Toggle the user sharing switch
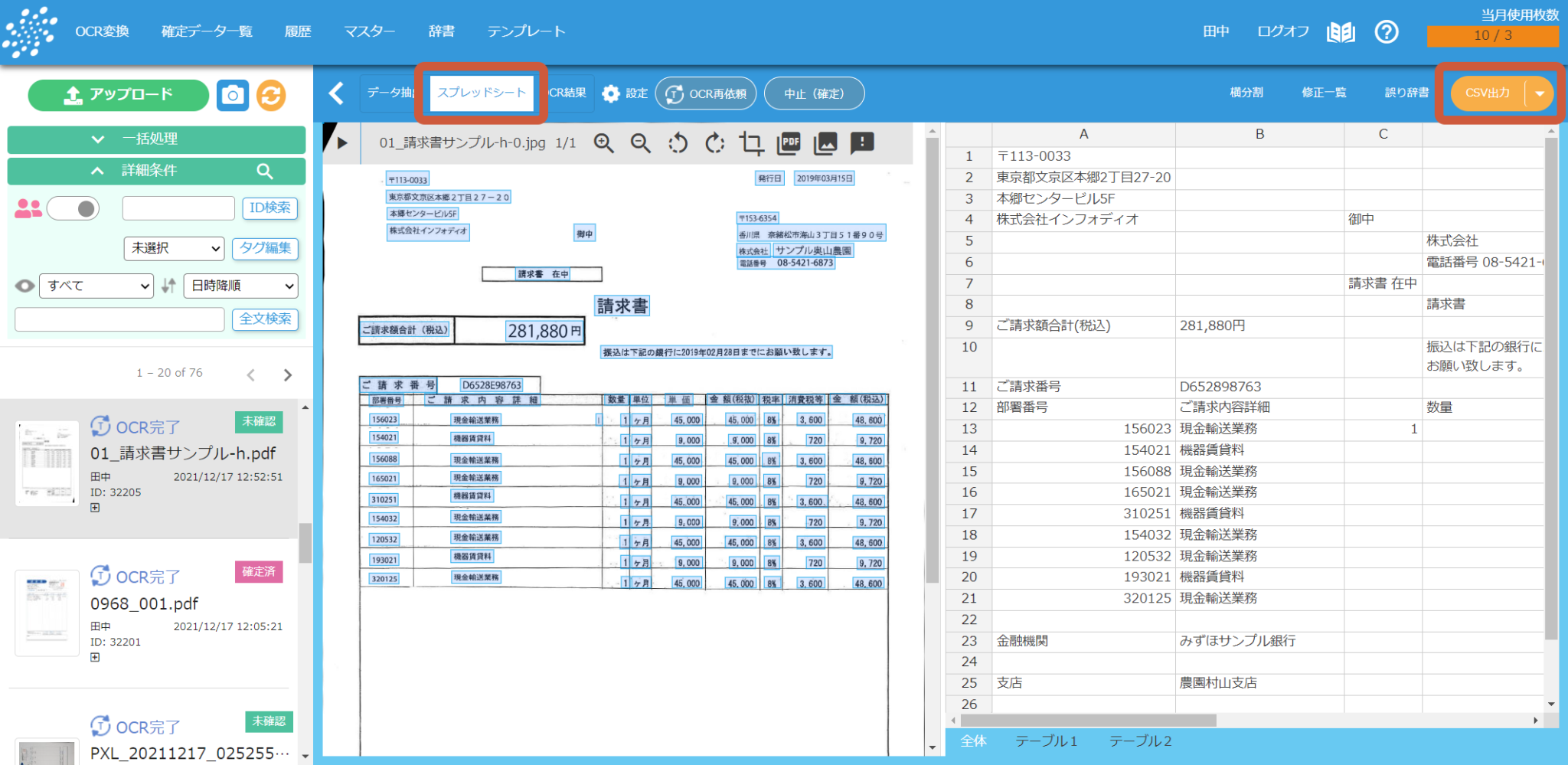 [x=73, y=208]
